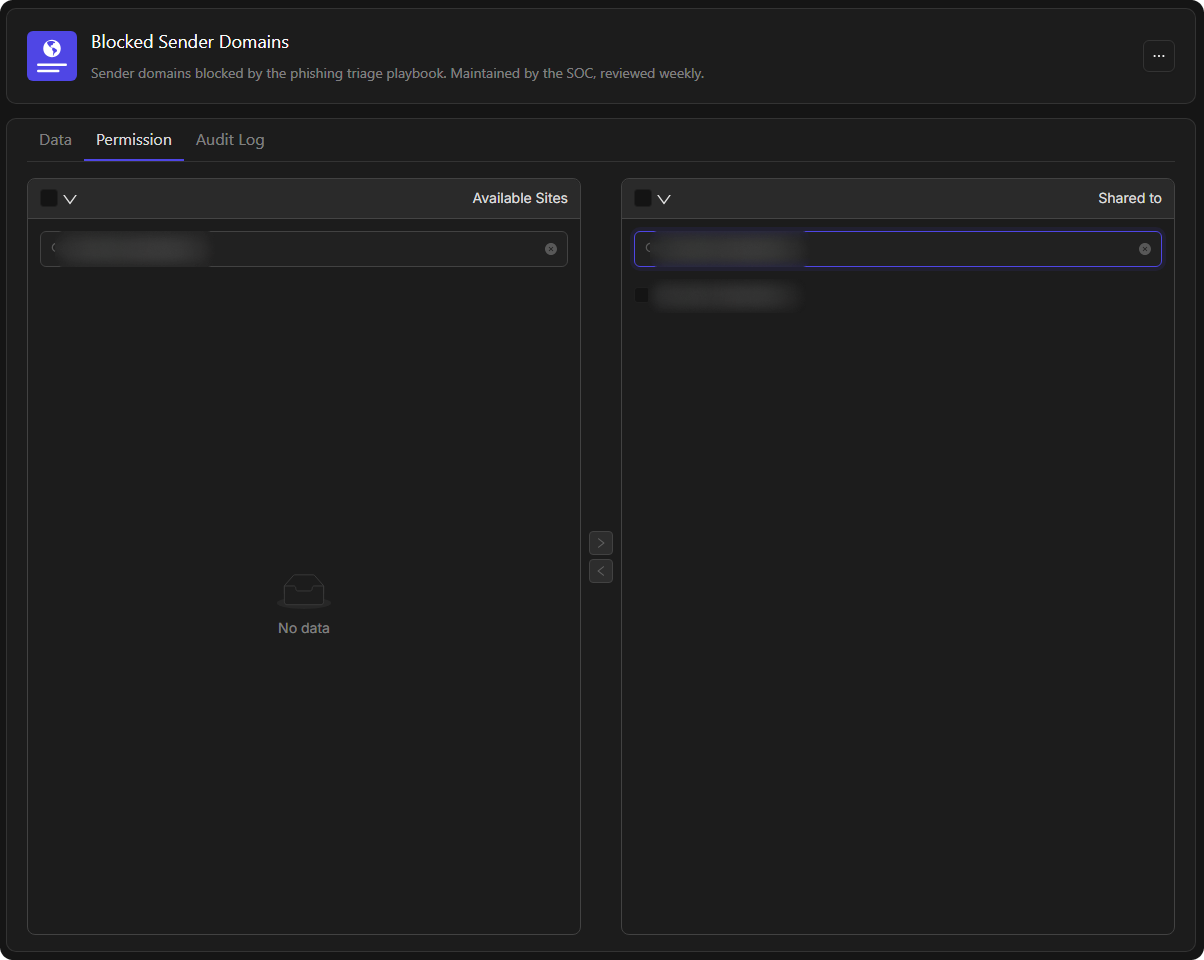Switch to the Data tab
This screenshot has width=1204, height=960.
55,140
